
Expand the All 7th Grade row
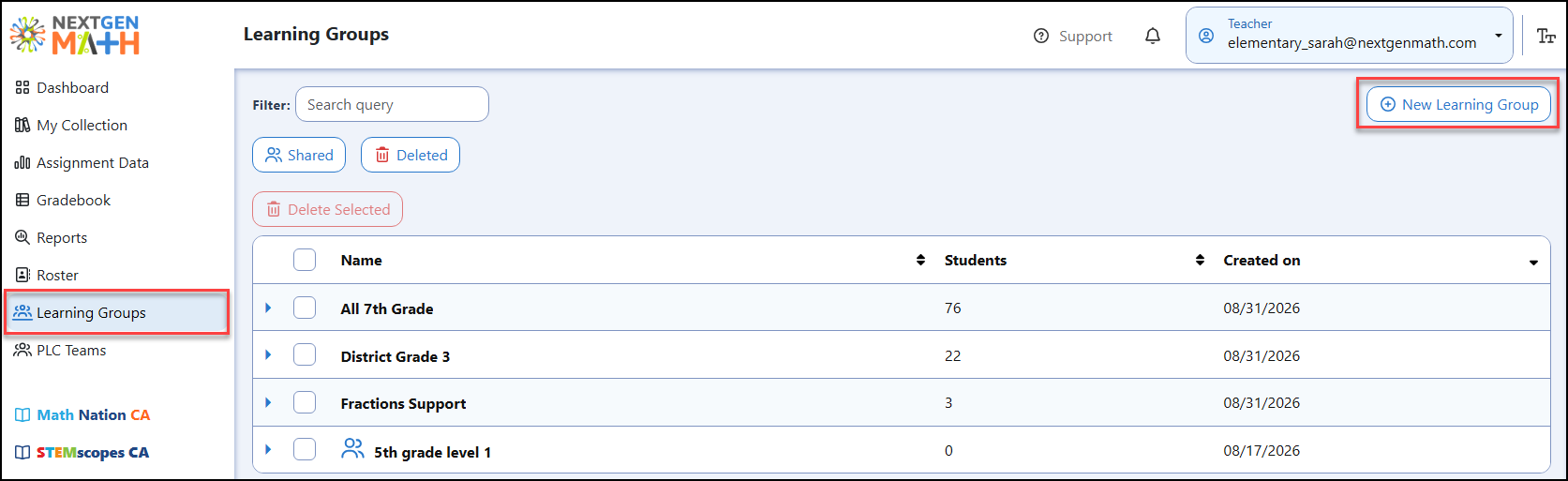(268, 308)
